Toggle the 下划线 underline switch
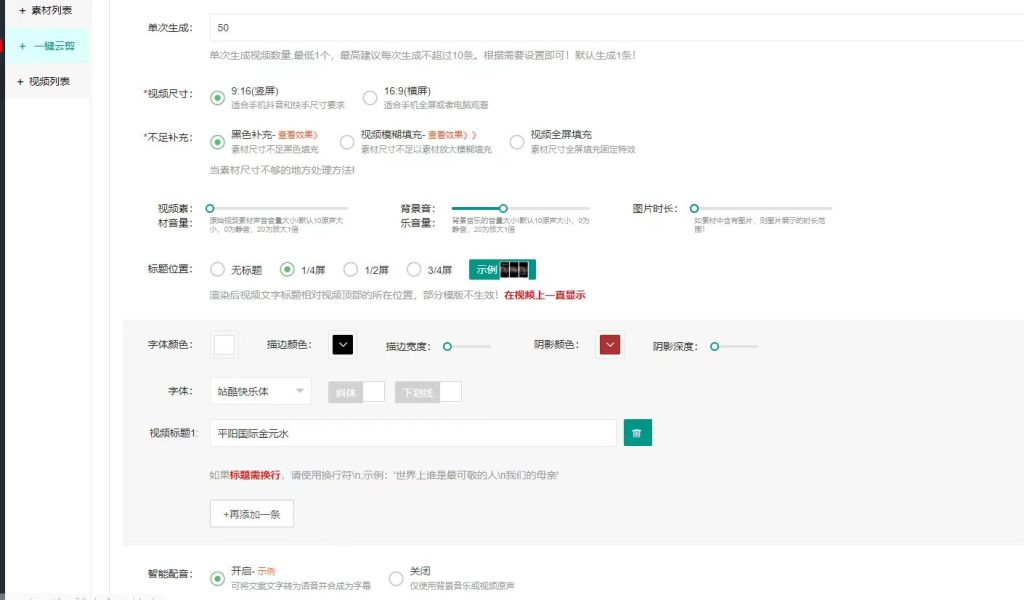The width and height of the screenshot is (1024, 600). click(x=428, y=392)
